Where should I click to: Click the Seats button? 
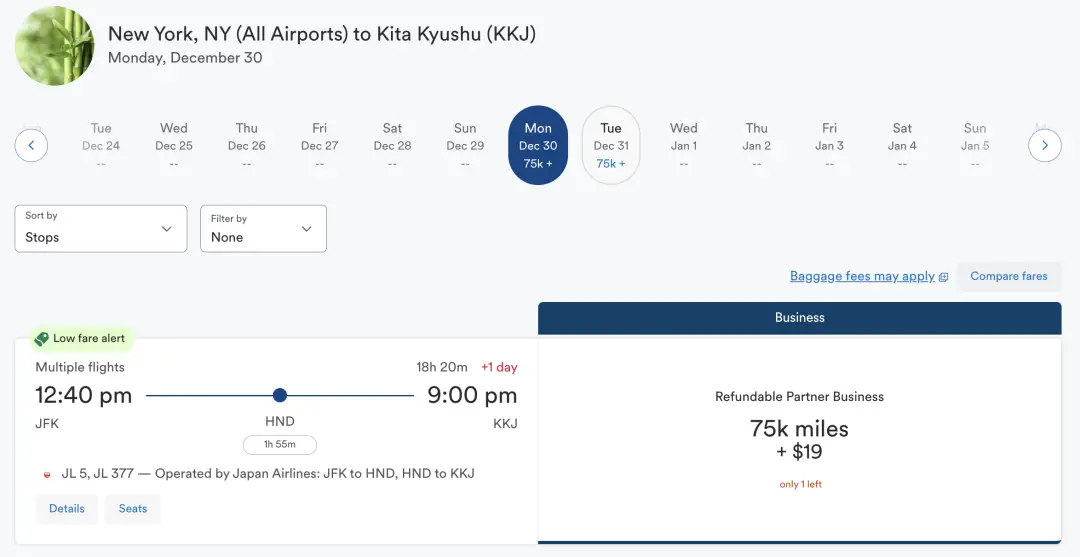click(x=133, y=508)
